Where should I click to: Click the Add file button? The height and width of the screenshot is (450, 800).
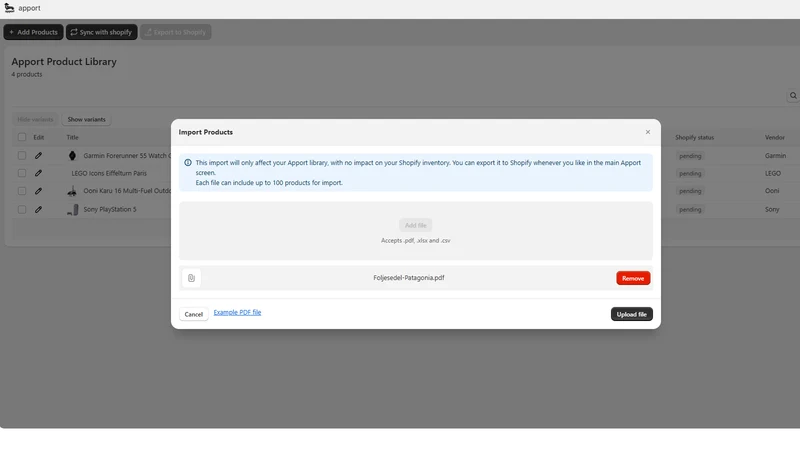click(415, 225)
